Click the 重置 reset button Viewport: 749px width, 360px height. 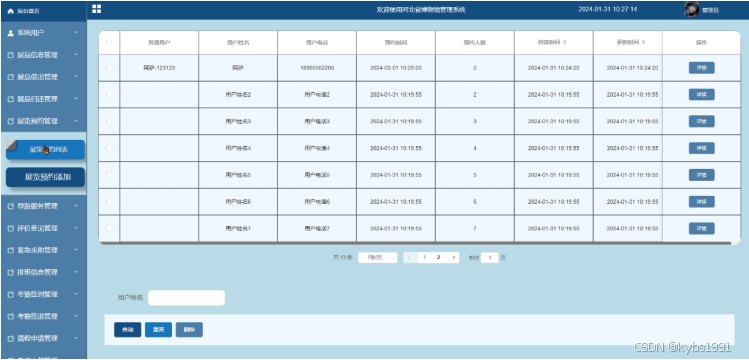point(159,329)
